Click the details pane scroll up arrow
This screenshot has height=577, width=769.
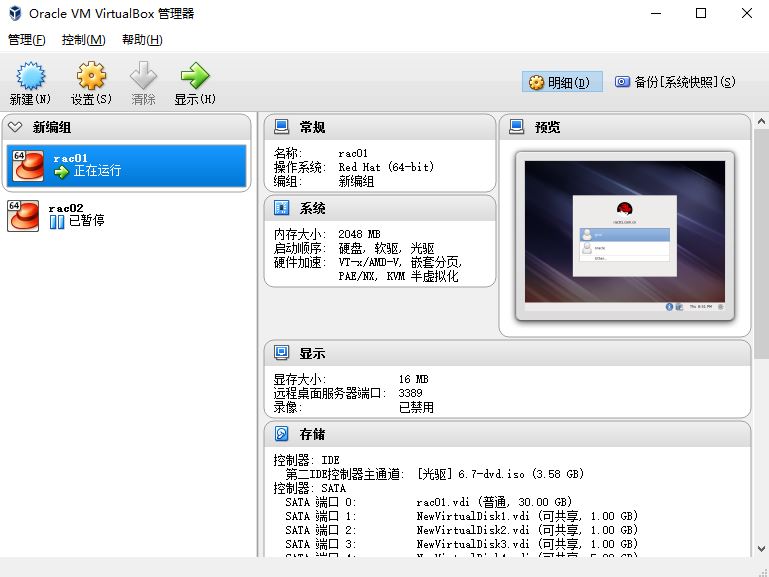pyautogui.click(x=761, y=121)
